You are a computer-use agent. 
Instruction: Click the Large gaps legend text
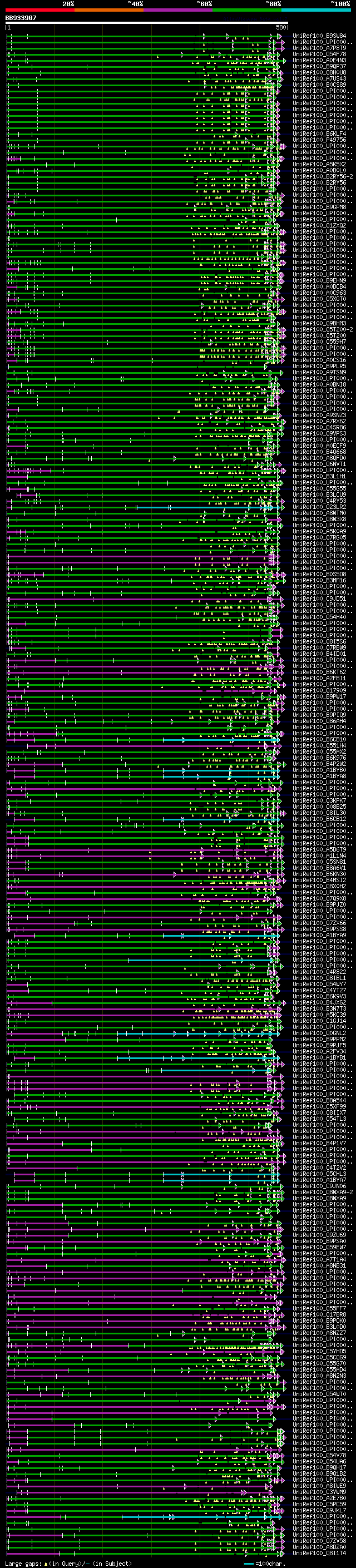coord(68,1564)
